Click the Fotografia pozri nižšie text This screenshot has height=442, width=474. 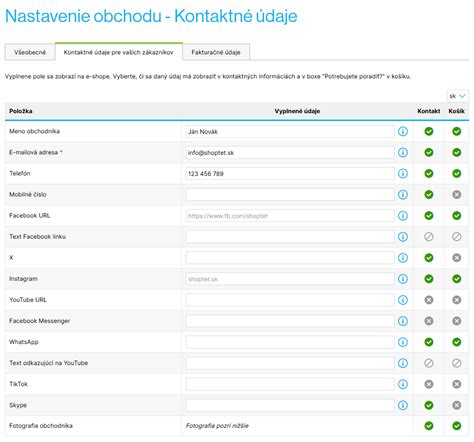coord(217,426)
